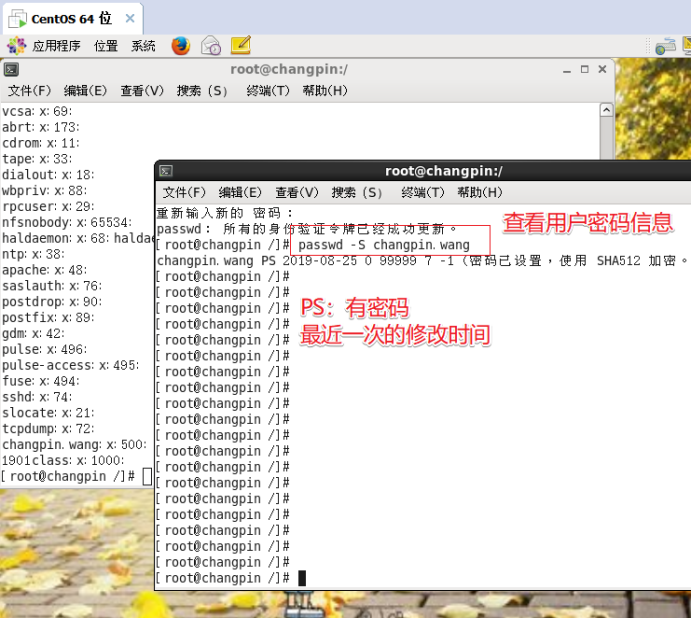Click the line 'abrt:x:173:'

[41, 127]
